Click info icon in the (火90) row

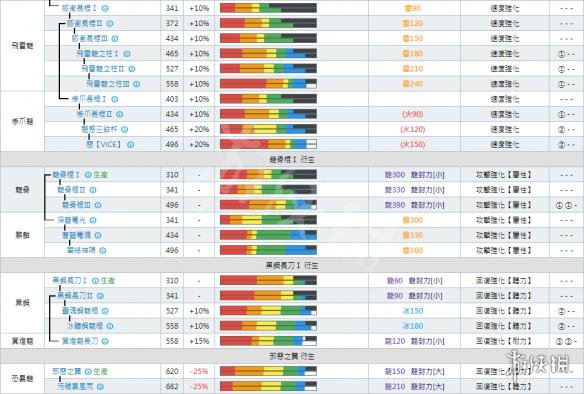[x=120, y=114]
